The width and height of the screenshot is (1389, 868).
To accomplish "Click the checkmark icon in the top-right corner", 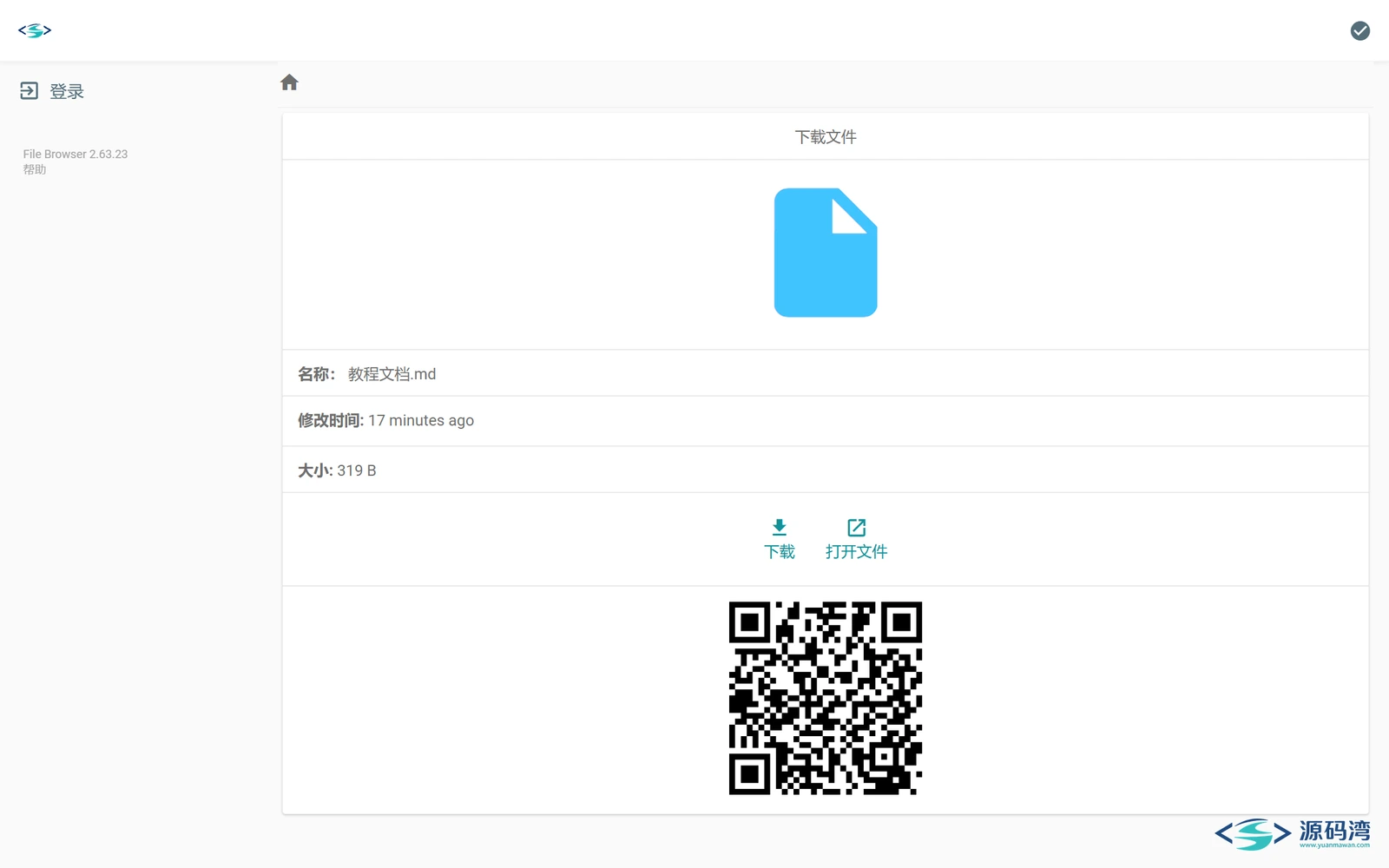I will point(1360,30).
